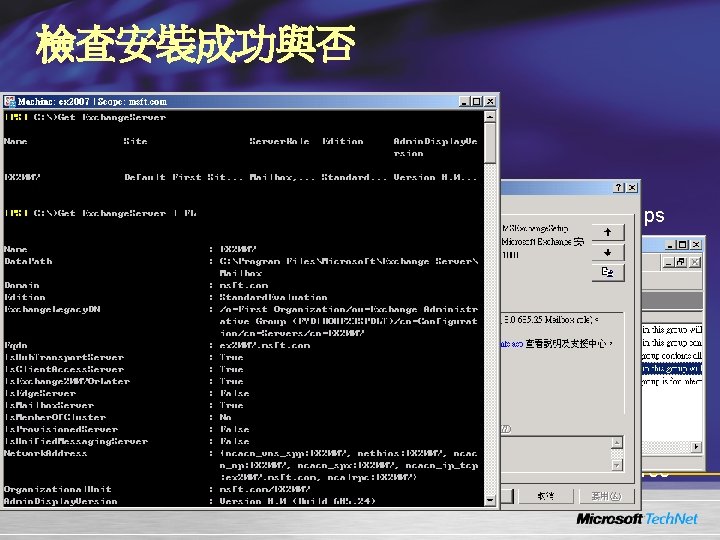Maximize the rightmost background window

(683, 245)
